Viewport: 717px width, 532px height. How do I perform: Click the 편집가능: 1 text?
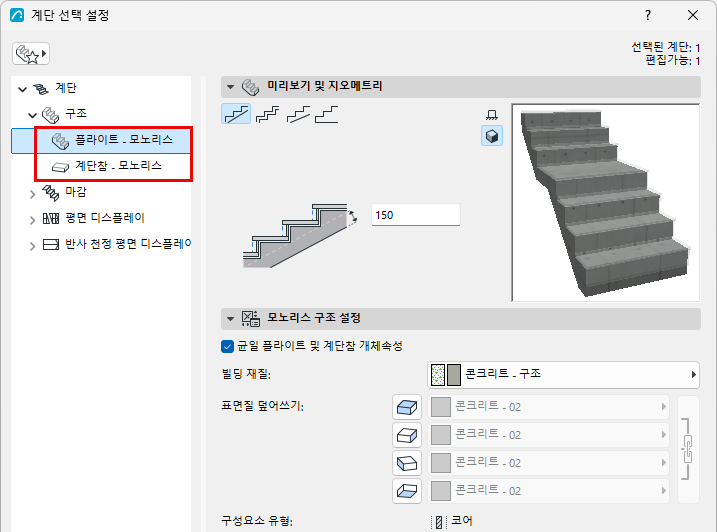673,60
